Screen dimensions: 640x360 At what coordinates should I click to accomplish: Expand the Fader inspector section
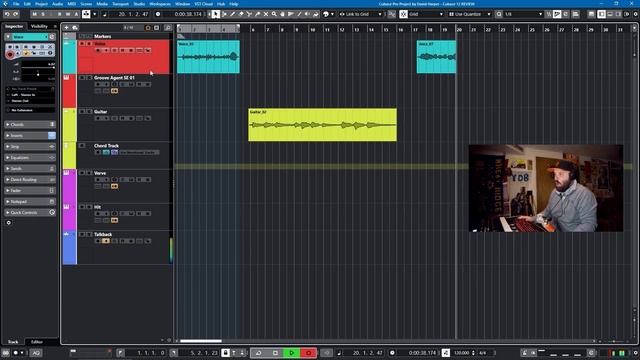pos(30,191)
